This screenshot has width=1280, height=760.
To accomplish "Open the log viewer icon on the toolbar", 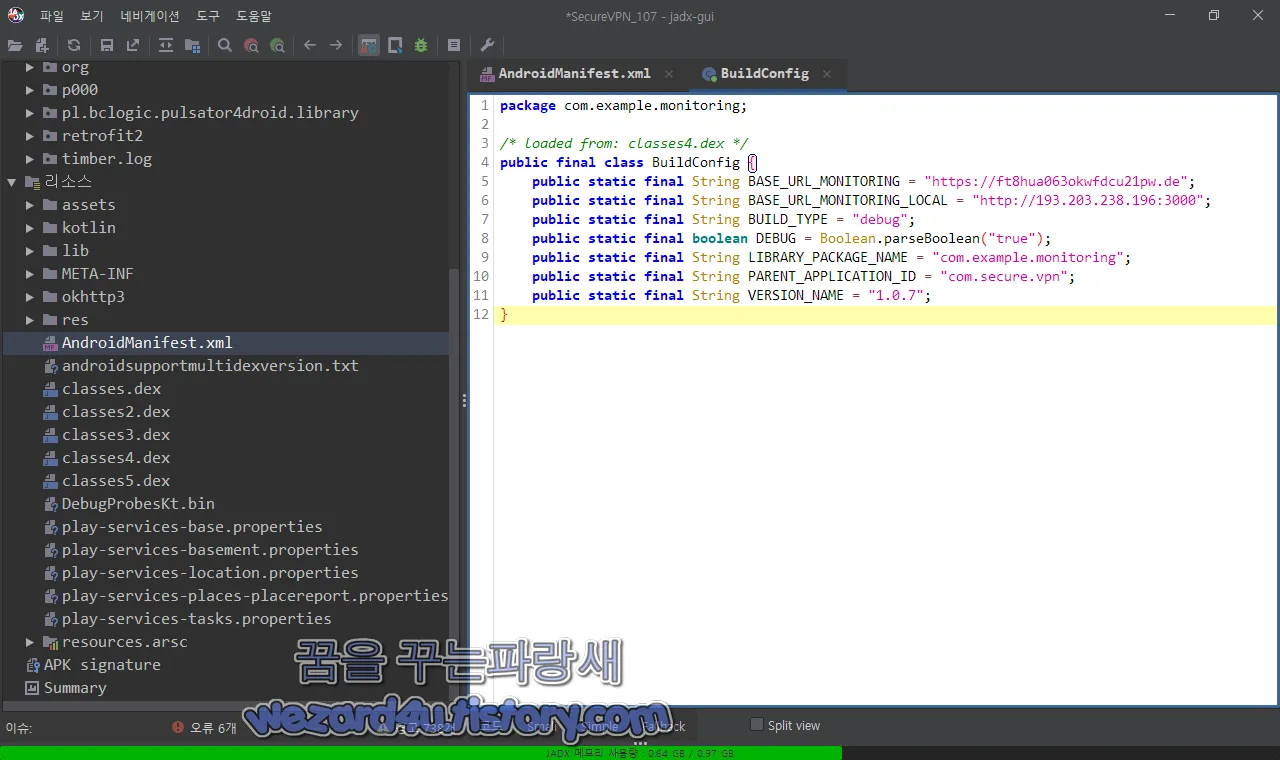I will tap(453, 45).
